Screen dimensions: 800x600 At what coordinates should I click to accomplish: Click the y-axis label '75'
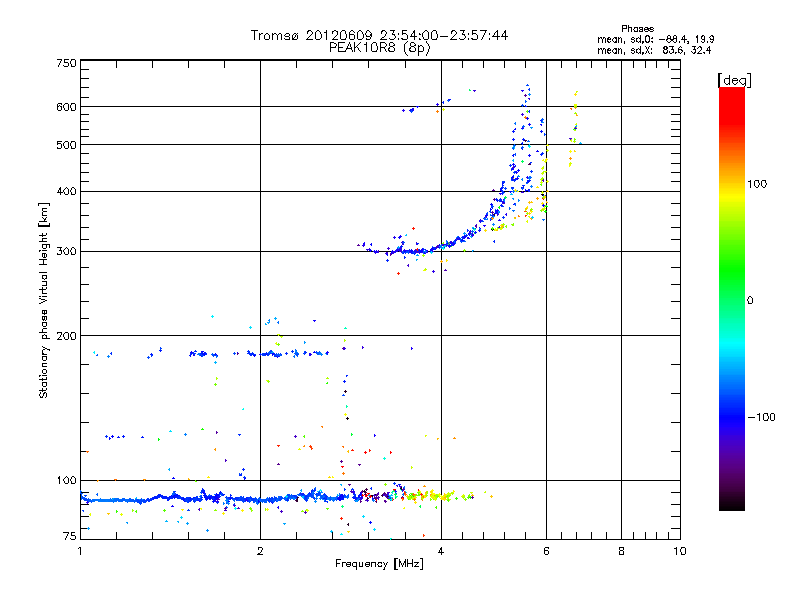coord(70,536)
